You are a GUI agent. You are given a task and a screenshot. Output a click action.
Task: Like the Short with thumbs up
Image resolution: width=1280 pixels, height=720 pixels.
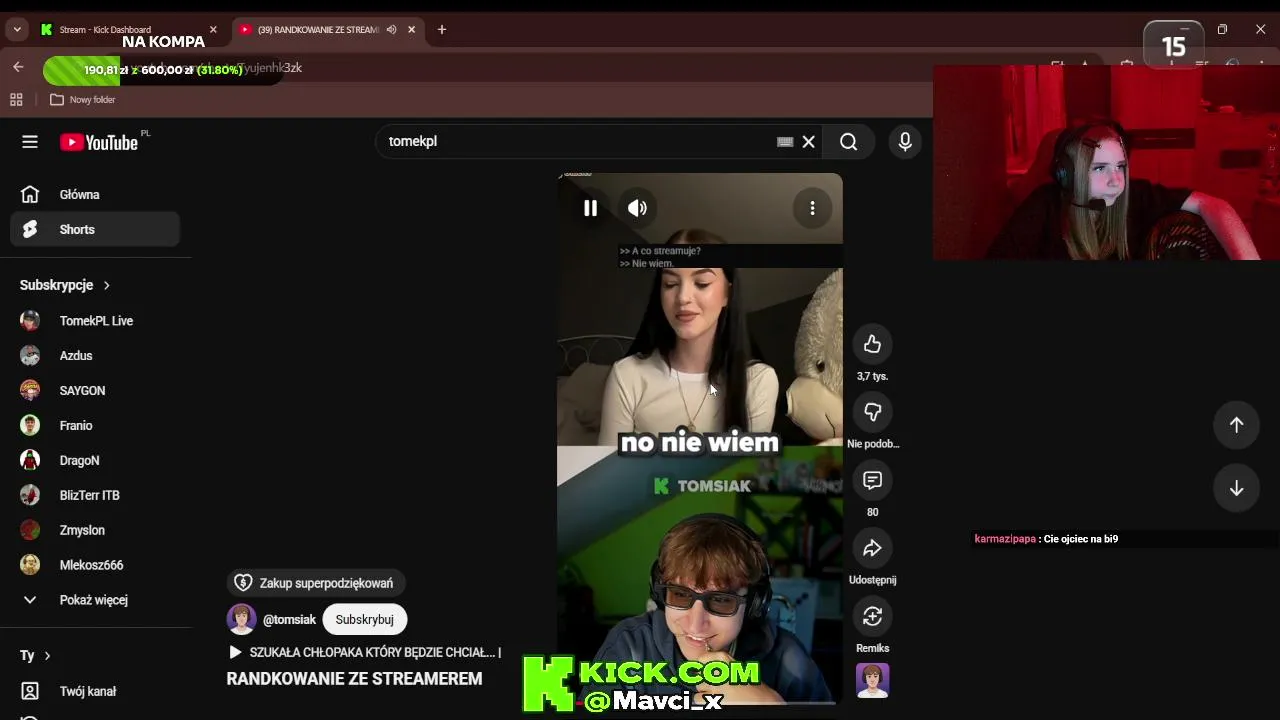pyautogui.click(x=872, y=344)
